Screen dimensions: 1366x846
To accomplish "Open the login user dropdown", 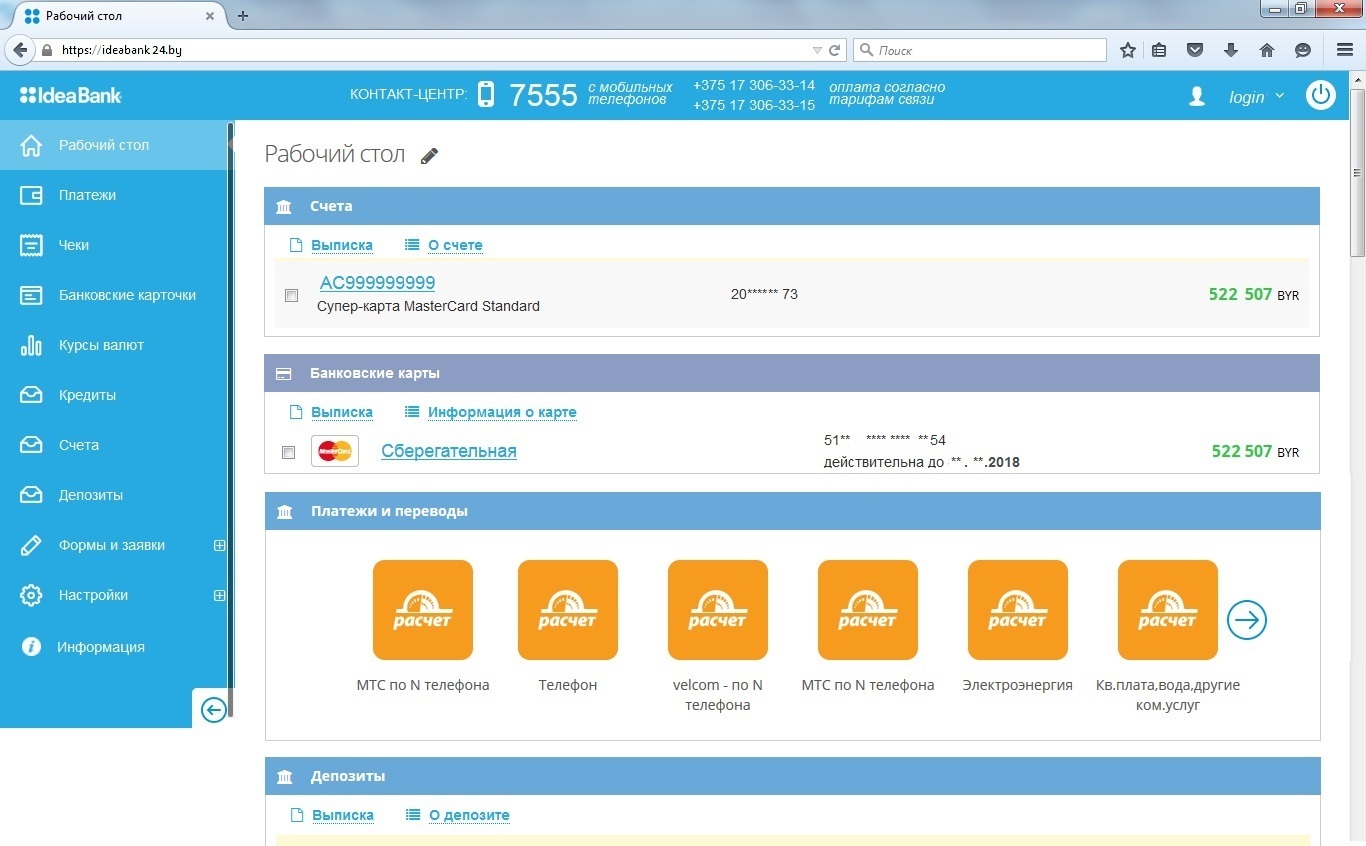I will tap(1255, 97).
